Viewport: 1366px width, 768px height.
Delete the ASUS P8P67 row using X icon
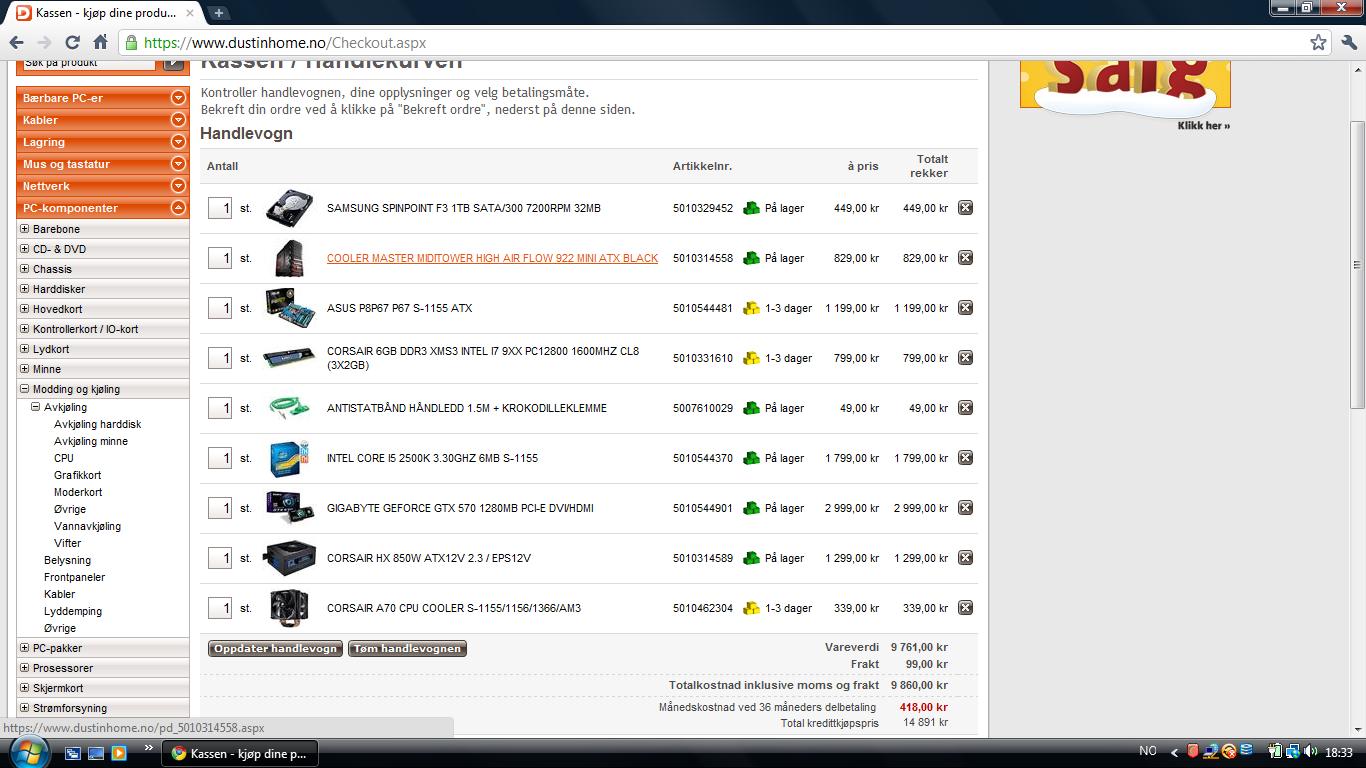tap(965, 308)
